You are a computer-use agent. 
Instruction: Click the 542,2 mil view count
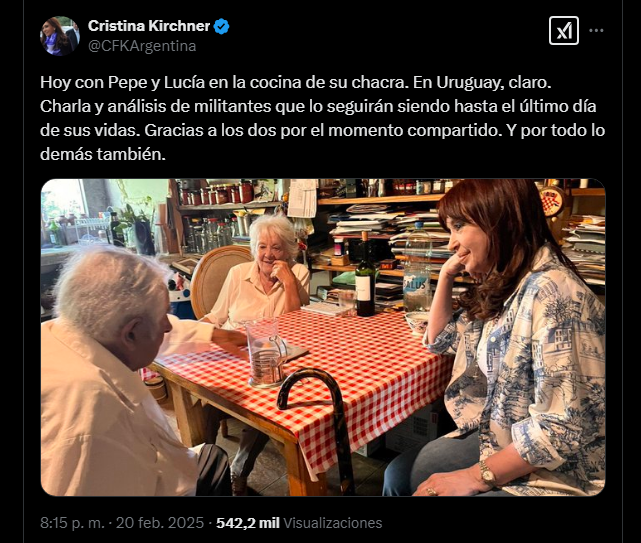[x=248, y=523]
